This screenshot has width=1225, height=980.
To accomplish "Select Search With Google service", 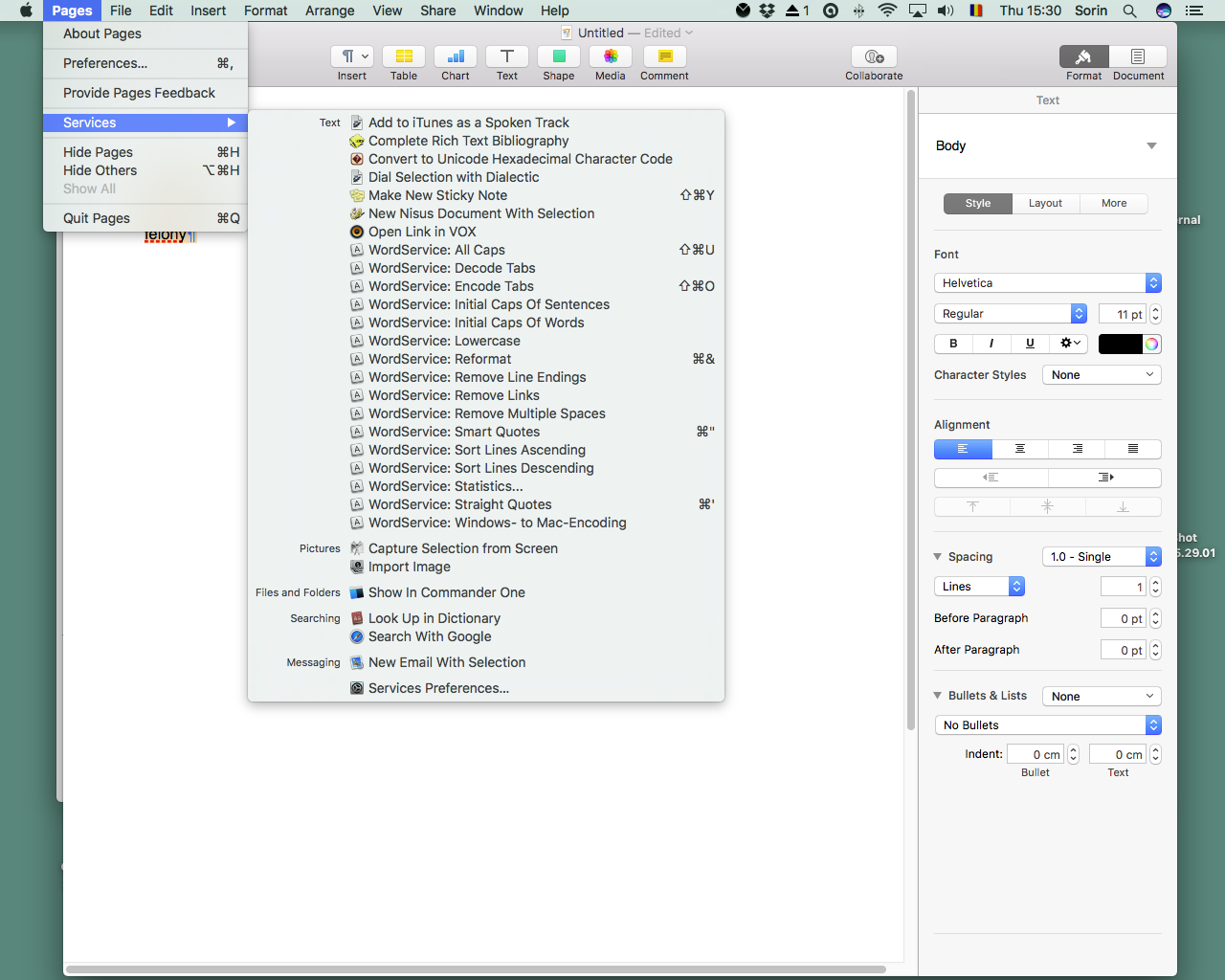I will pos(430,636).
